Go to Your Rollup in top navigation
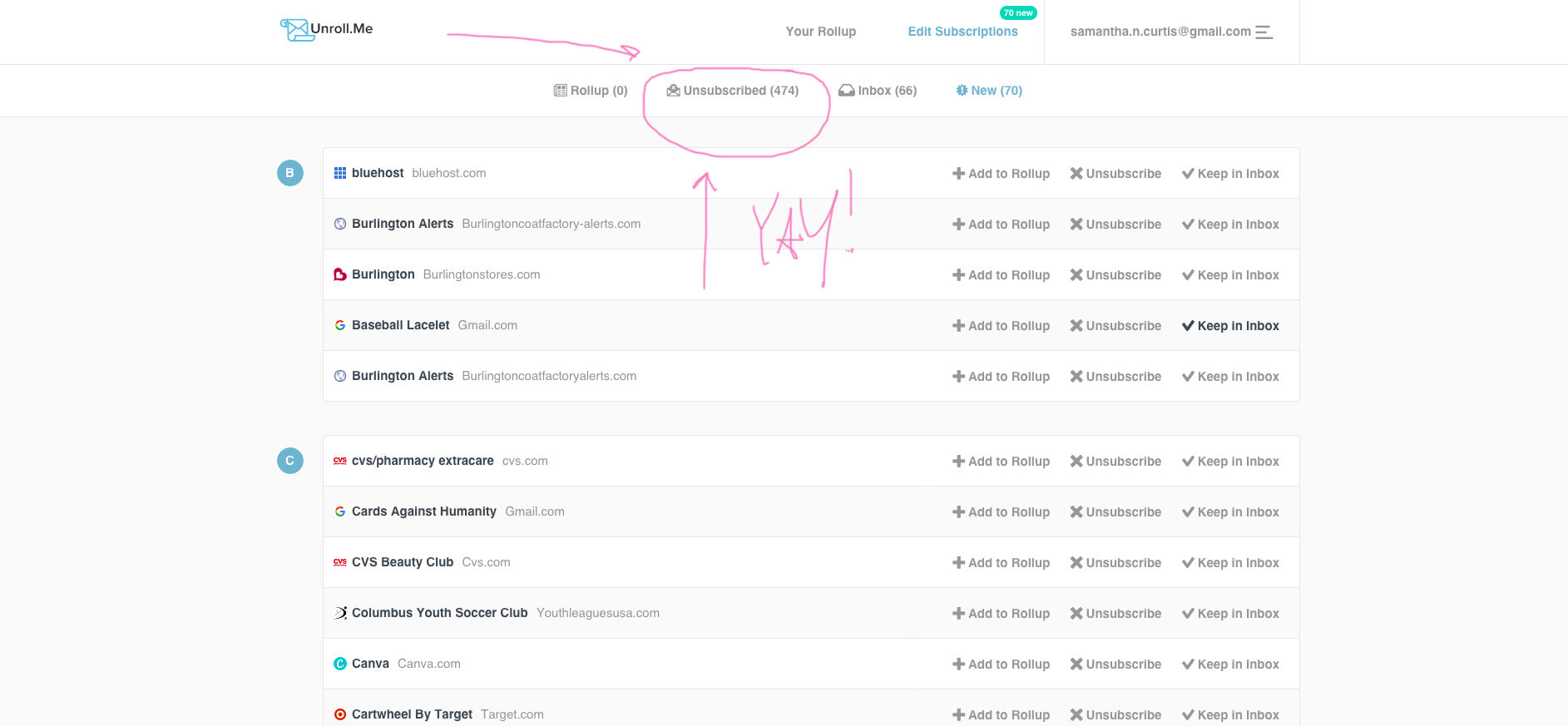 pyautogui.click(x=821, y=32)
